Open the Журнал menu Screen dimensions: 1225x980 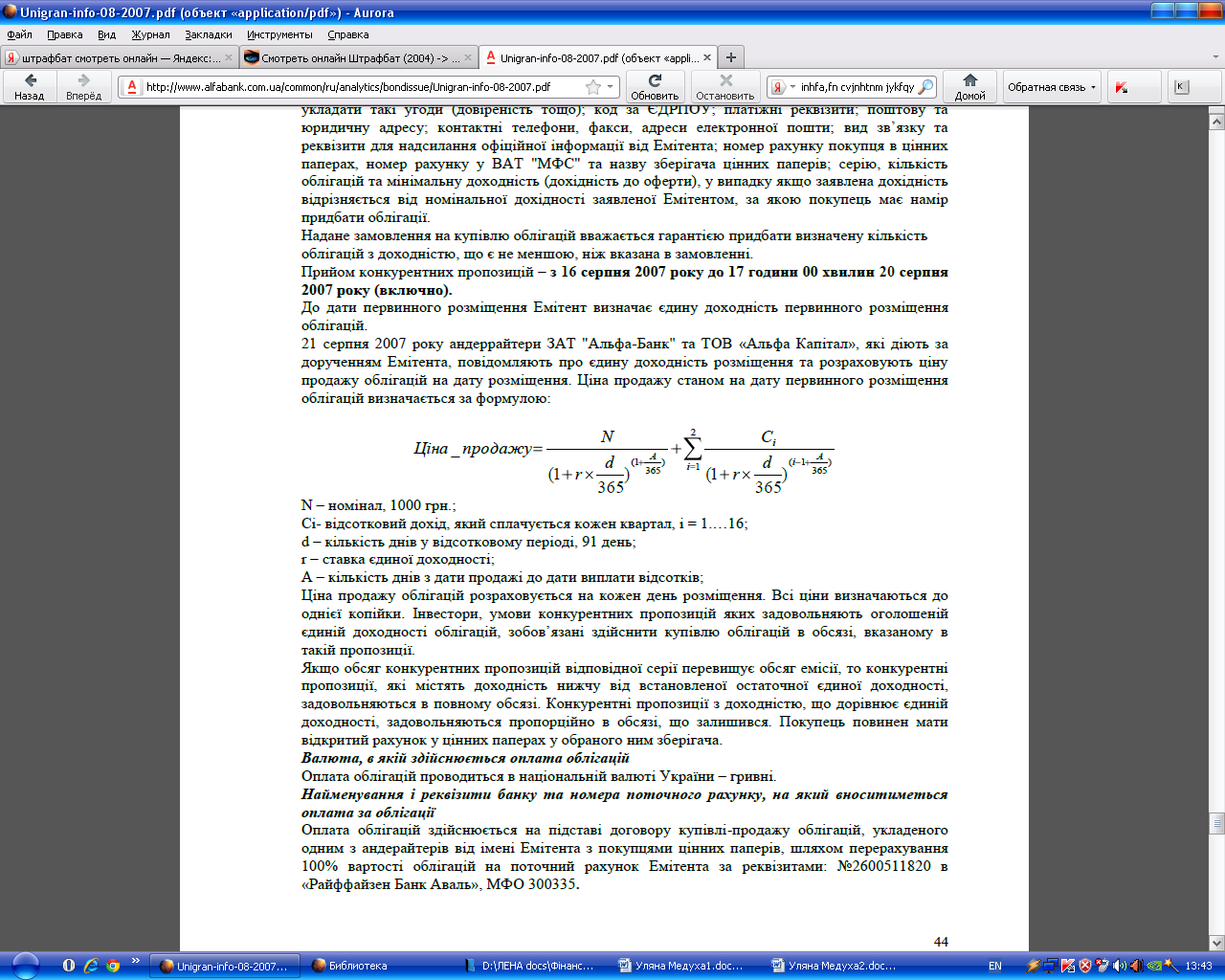point(150,34)
